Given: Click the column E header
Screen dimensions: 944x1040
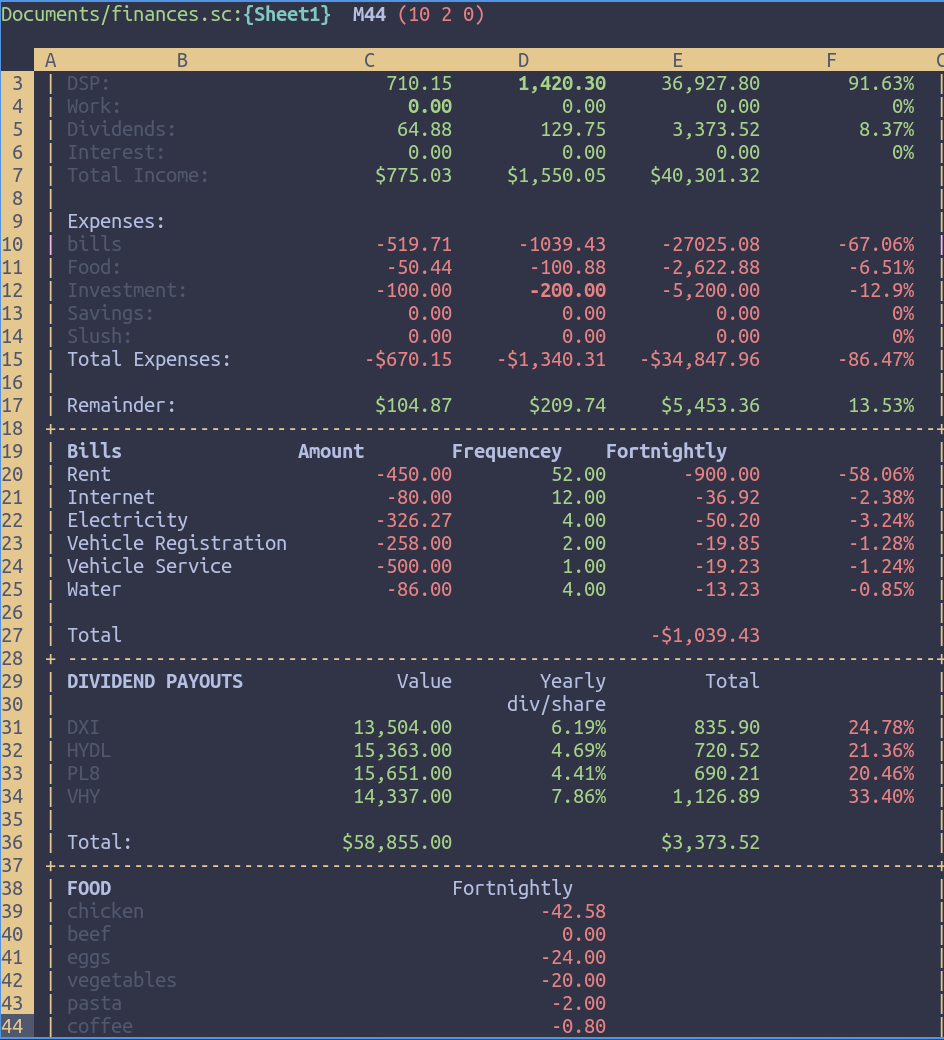Looking at the screenshot, I should [x=677, y=60].
